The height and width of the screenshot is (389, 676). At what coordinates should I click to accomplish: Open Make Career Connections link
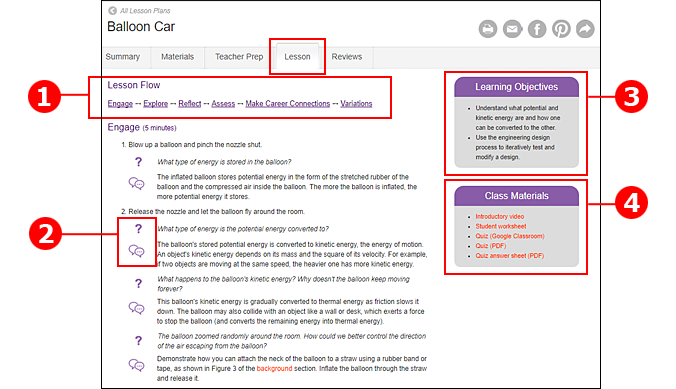click(x=288, y=104)
